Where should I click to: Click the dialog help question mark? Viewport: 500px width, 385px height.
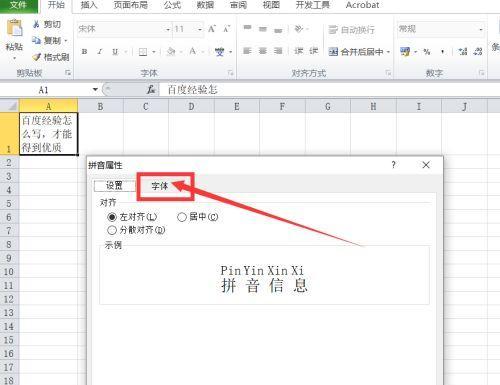(x=394, y=165)
